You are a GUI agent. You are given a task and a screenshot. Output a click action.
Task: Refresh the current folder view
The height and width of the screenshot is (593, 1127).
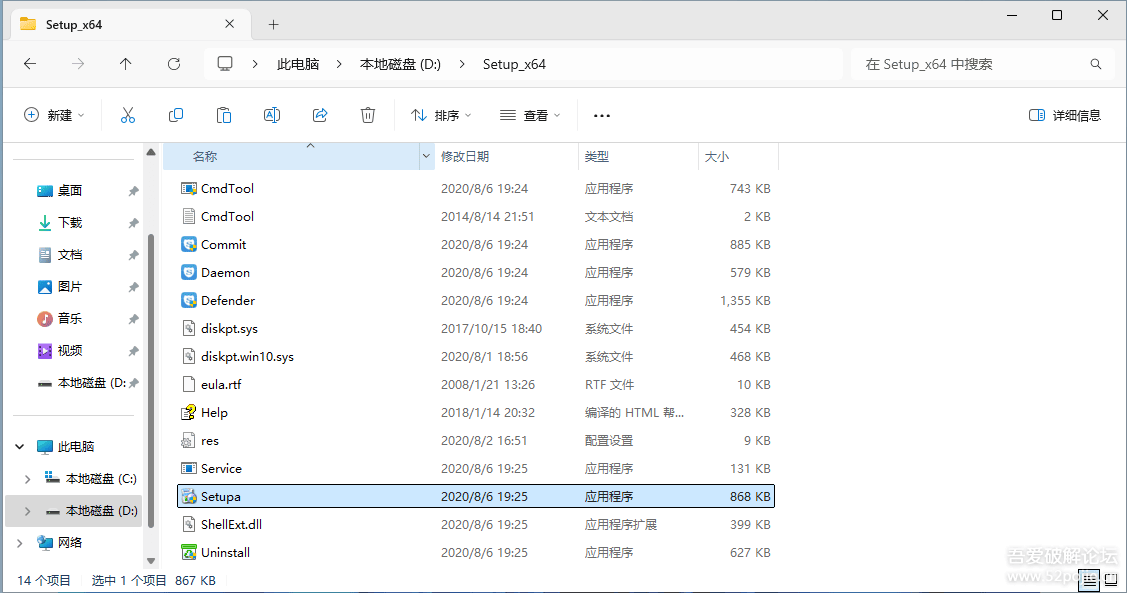174,64
